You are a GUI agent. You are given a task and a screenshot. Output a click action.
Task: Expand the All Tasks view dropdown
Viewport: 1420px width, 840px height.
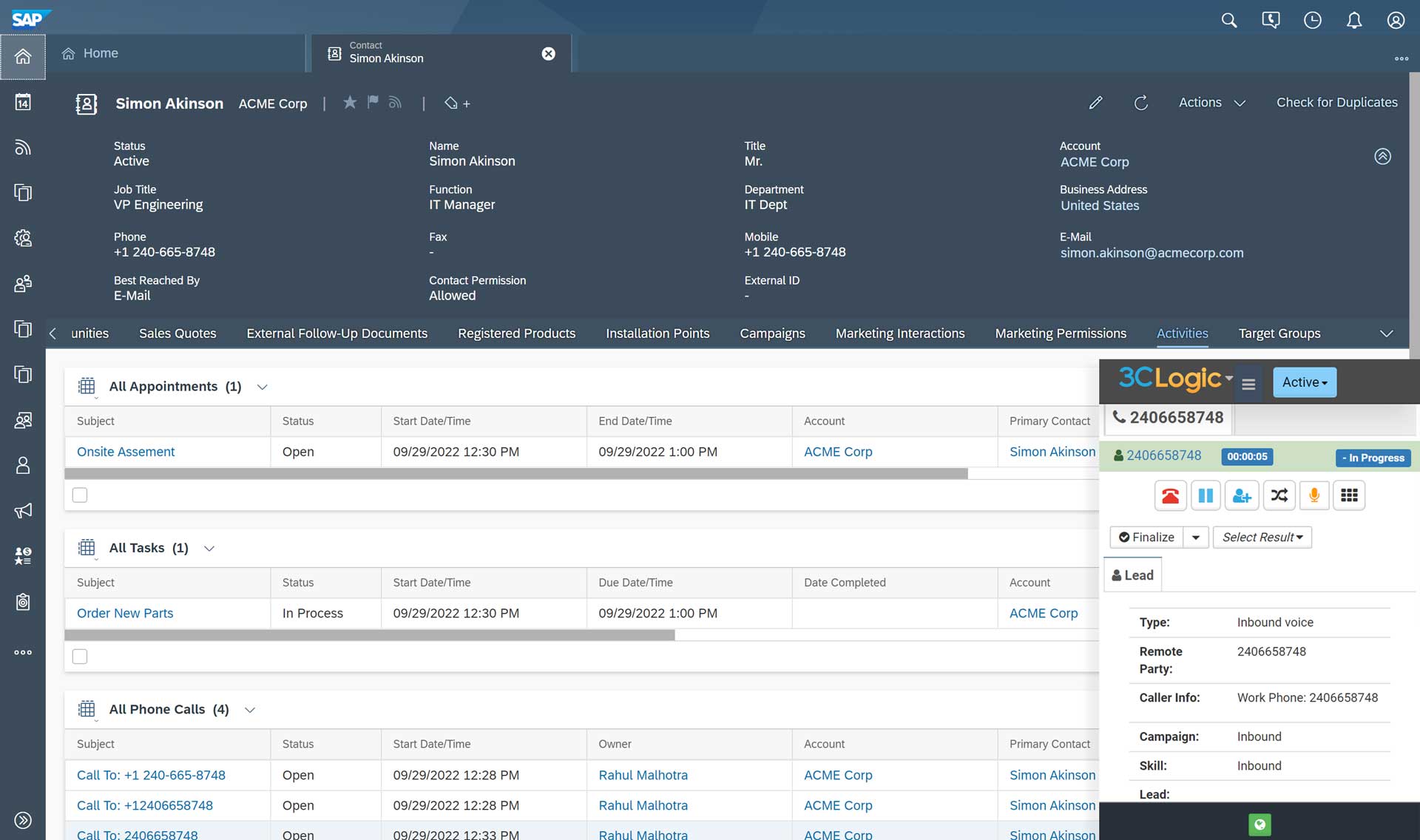(209, 548)
